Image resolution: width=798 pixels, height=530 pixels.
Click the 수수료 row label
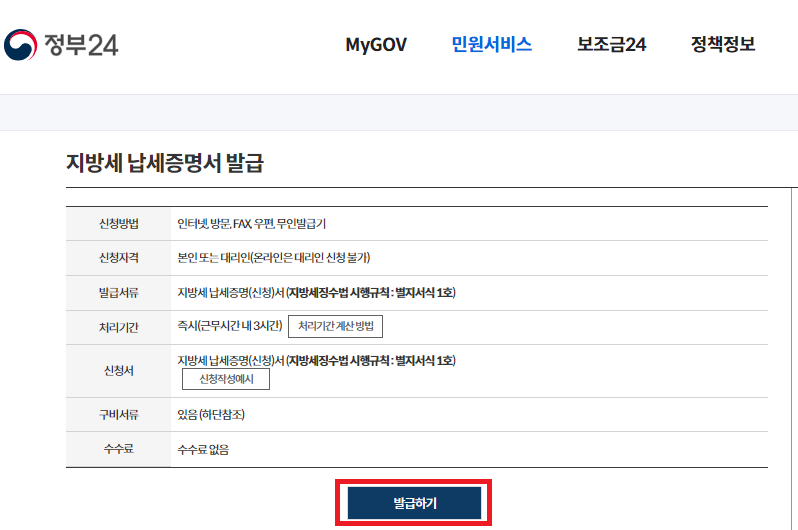point(119,449)
